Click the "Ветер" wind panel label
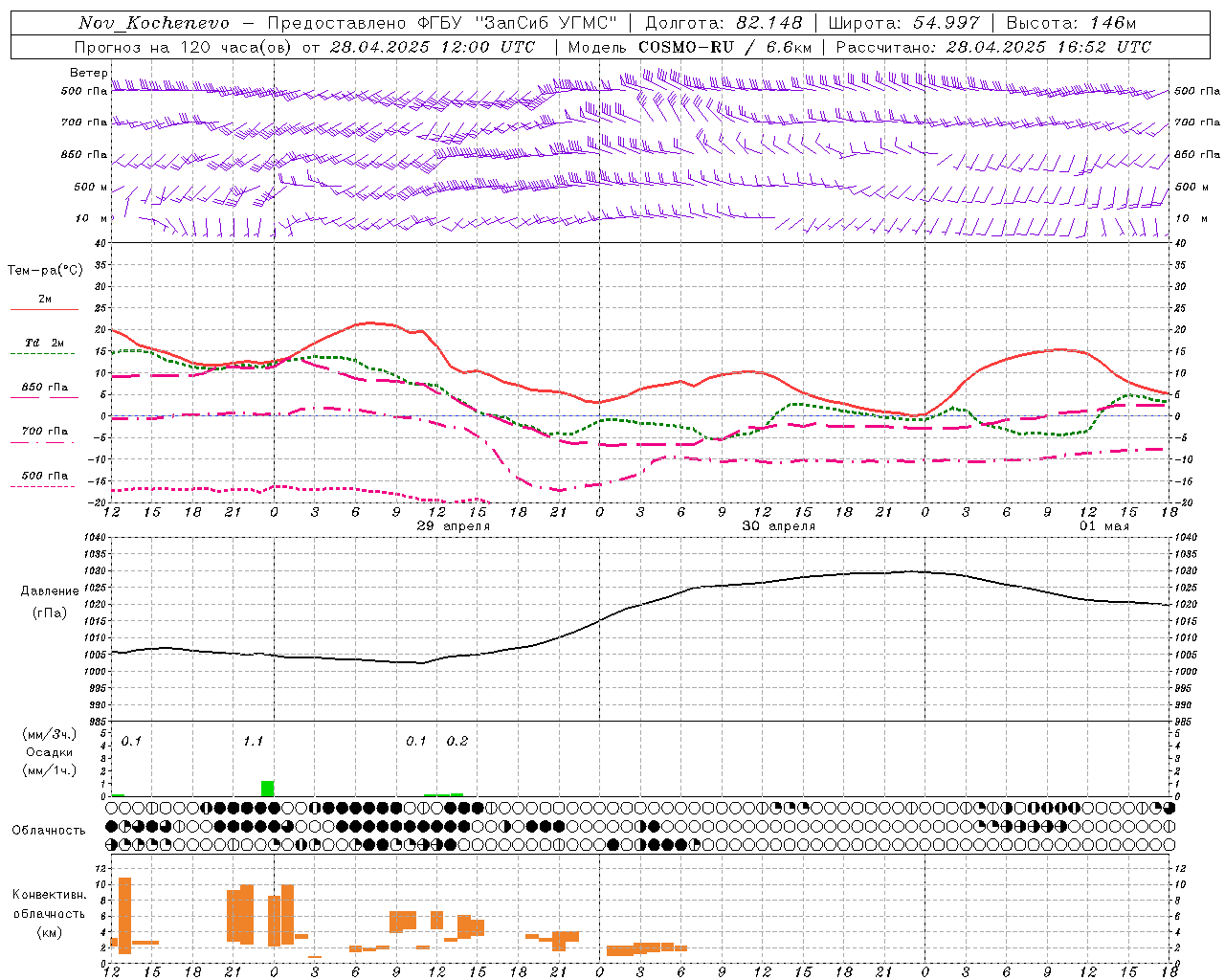 88,73
